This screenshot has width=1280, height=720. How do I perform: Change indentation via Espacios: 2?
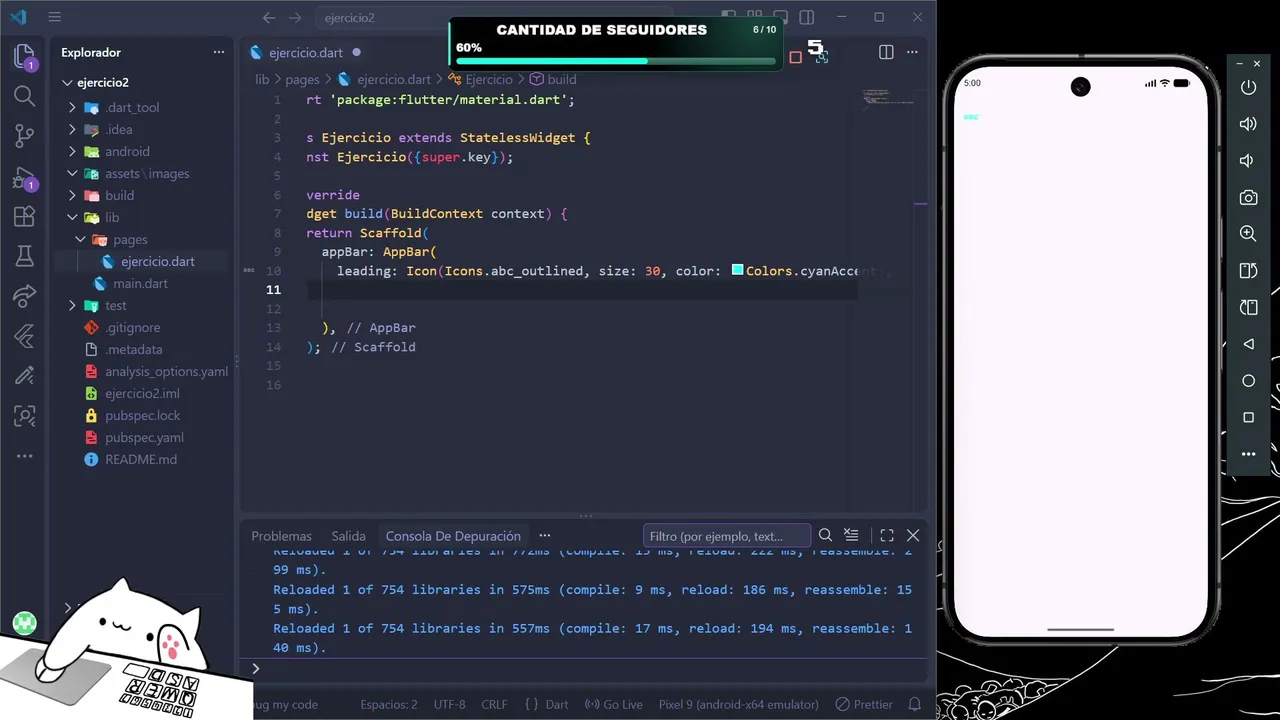(x=389, y=704)
